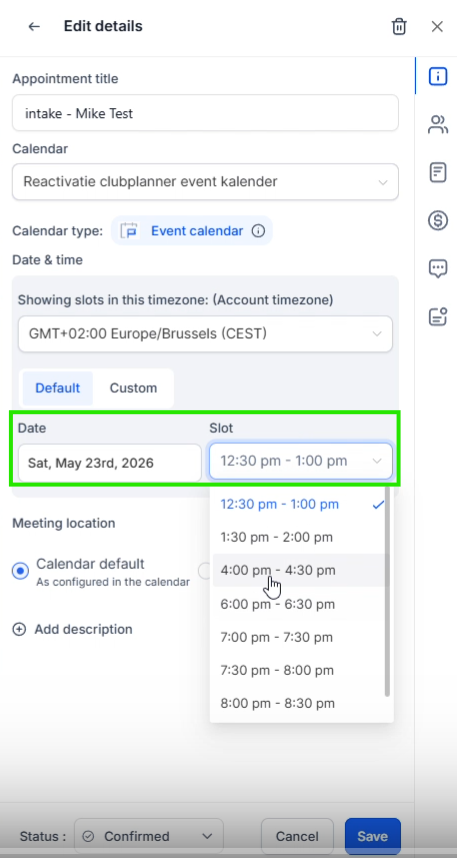Switch to the Custom tab
This screenshot has width=457, height=858.
pyautogui.click(x=133, y=388)
